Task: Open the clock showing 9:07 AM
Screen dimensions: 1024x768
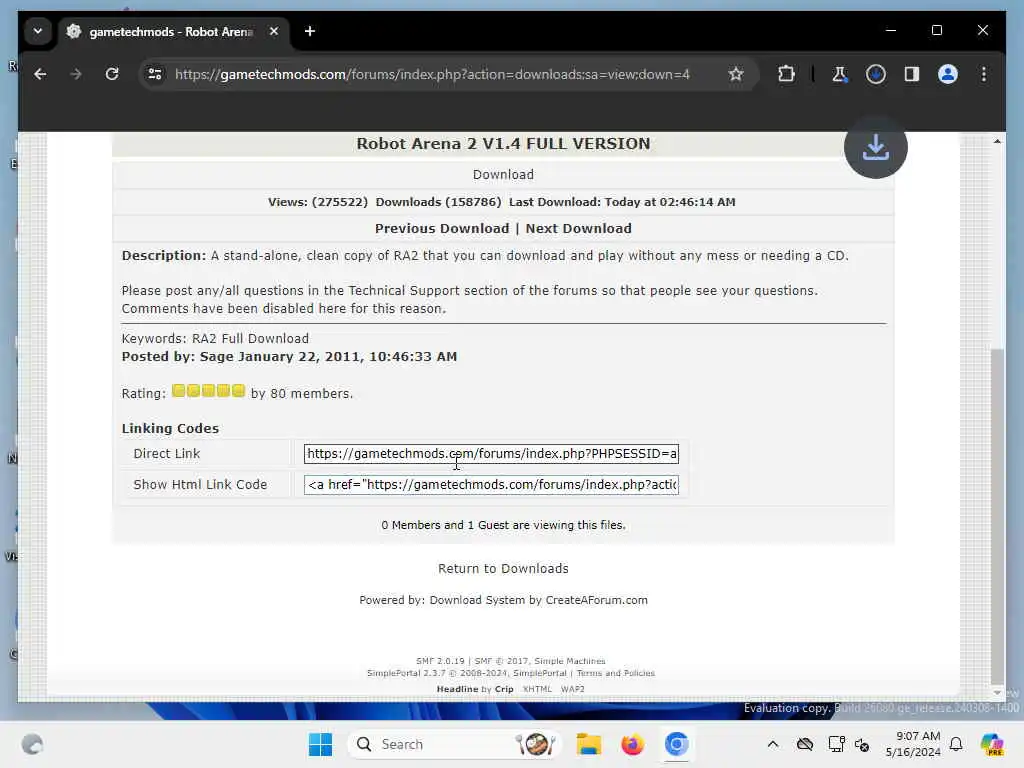Action: (913, 744)
